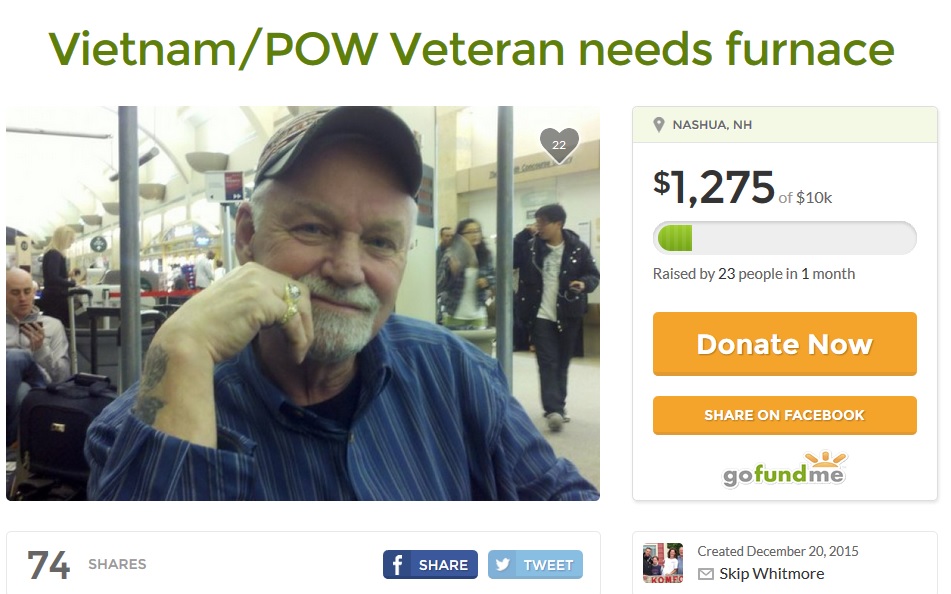Click the blue Share button
The image size is (951, 594).
point(430,565)
